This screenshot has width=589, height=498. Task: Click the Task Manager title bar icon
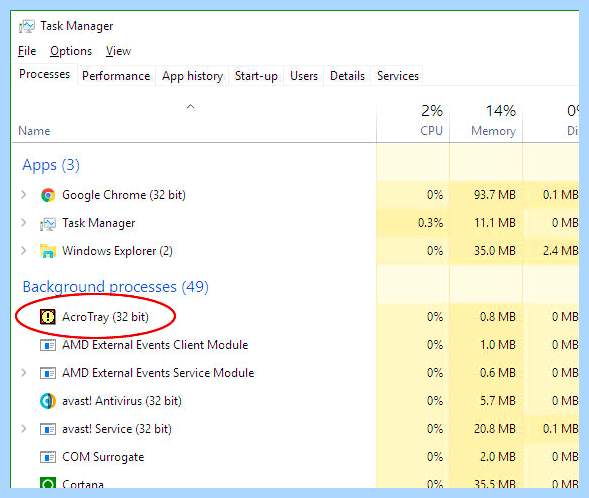[27, 26]
